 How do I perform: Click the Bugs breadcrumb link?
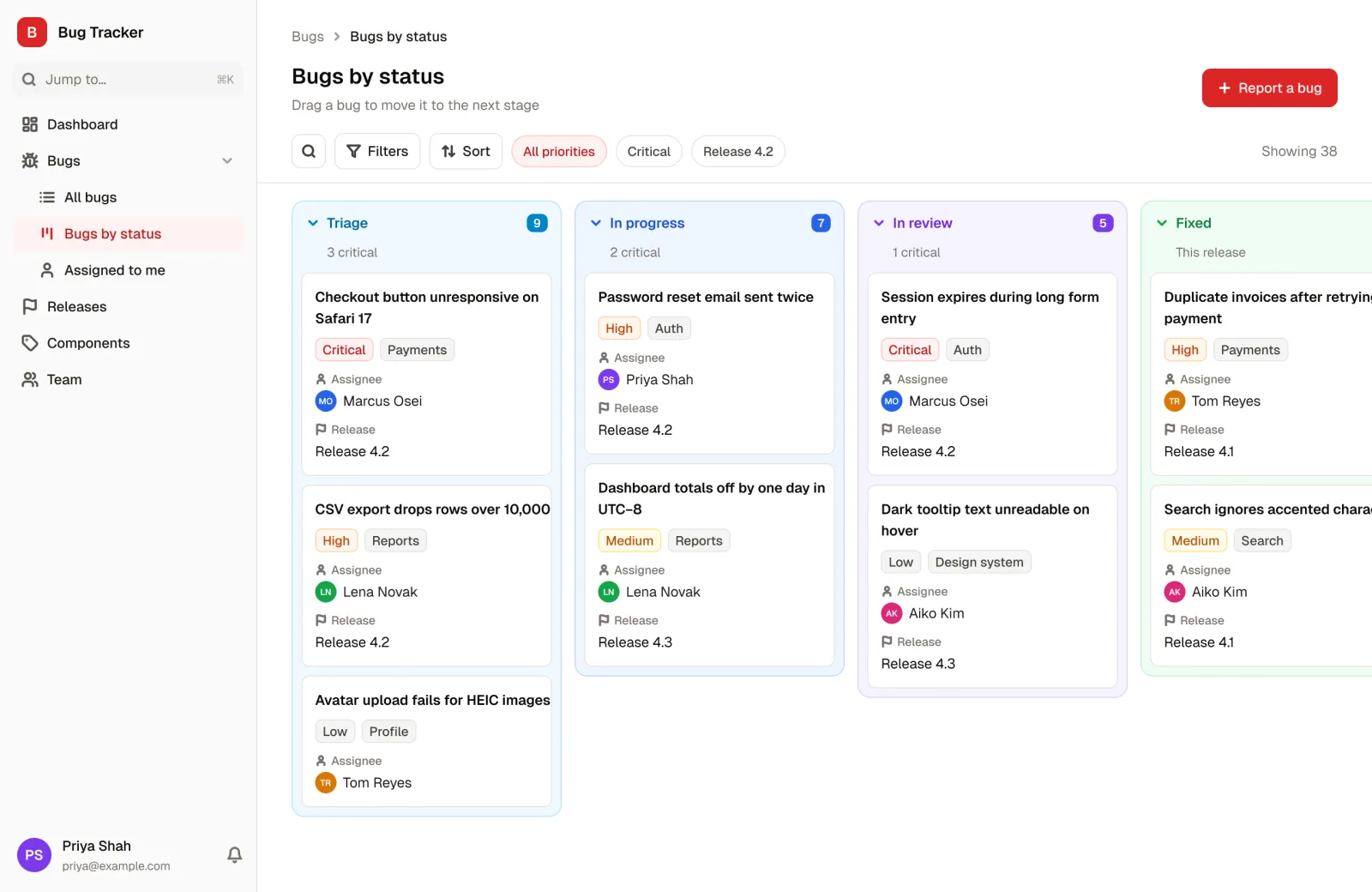(308, 37)
